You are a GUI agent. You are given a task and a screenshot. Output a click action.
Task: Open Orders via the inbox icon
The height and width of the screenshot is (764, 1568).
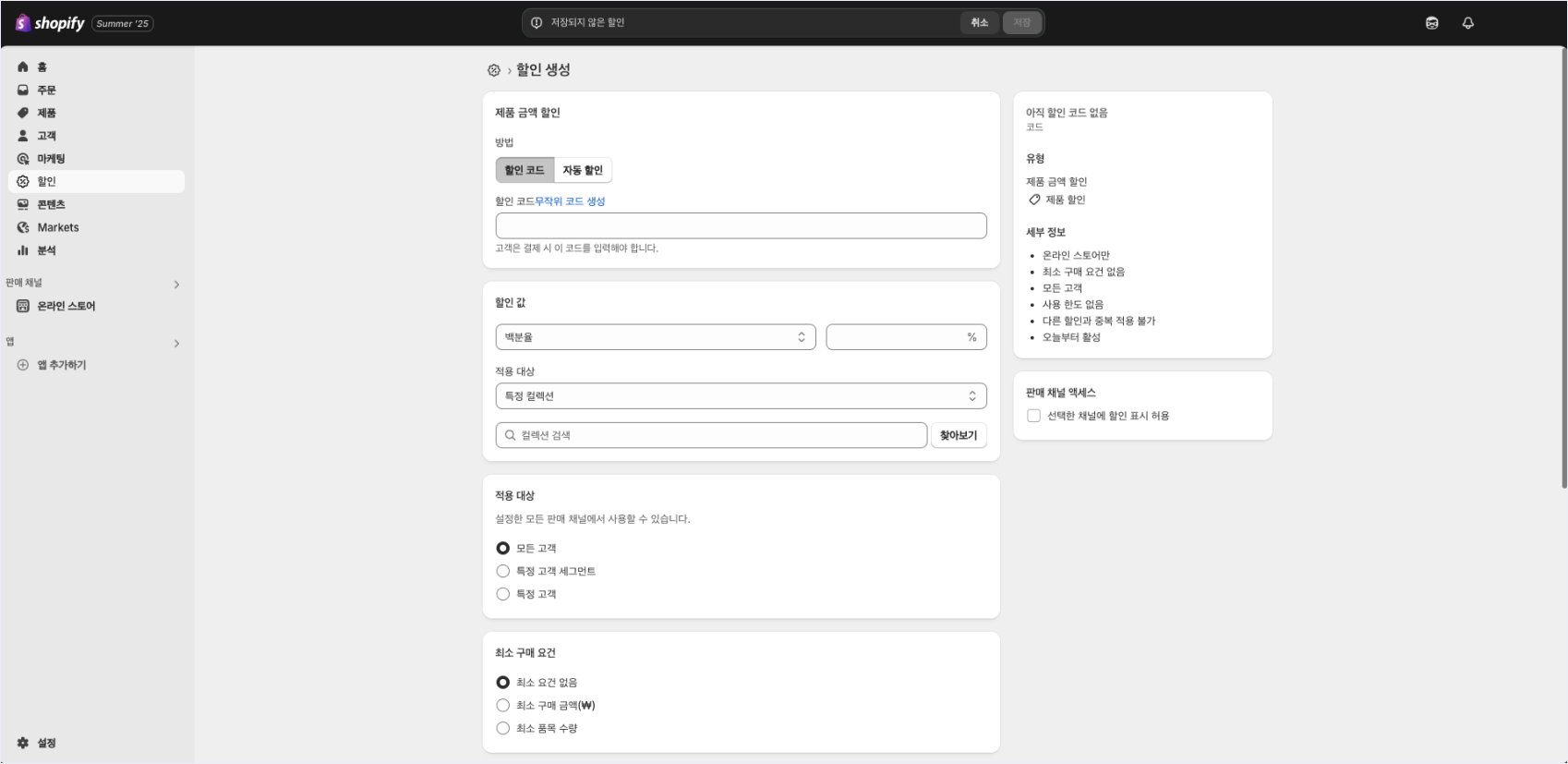click(x=23, y=90)
